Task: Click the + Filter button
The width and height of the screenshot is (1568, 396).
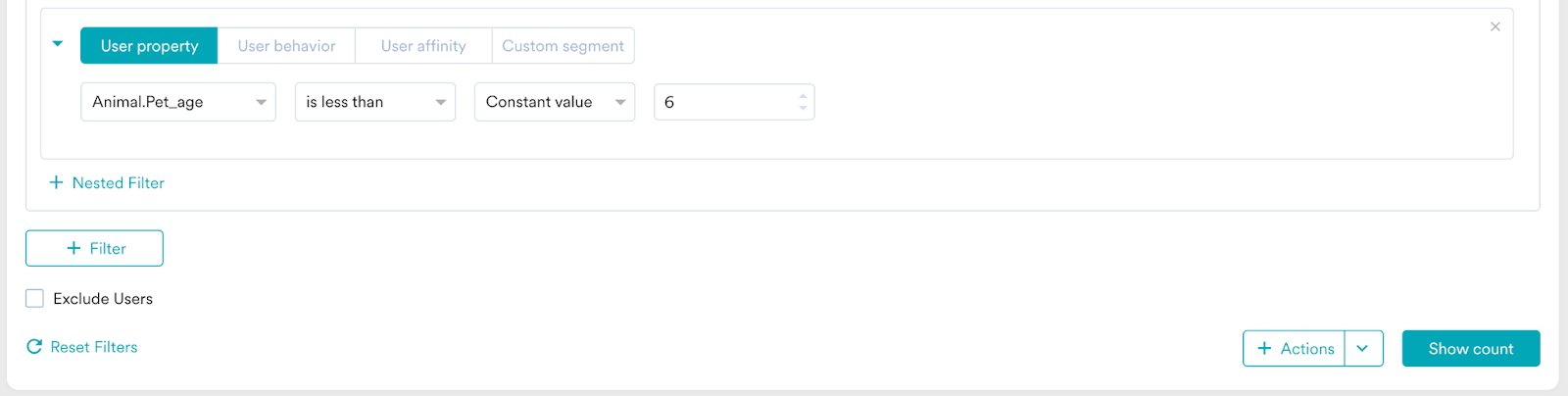Action: pos(94,248)
